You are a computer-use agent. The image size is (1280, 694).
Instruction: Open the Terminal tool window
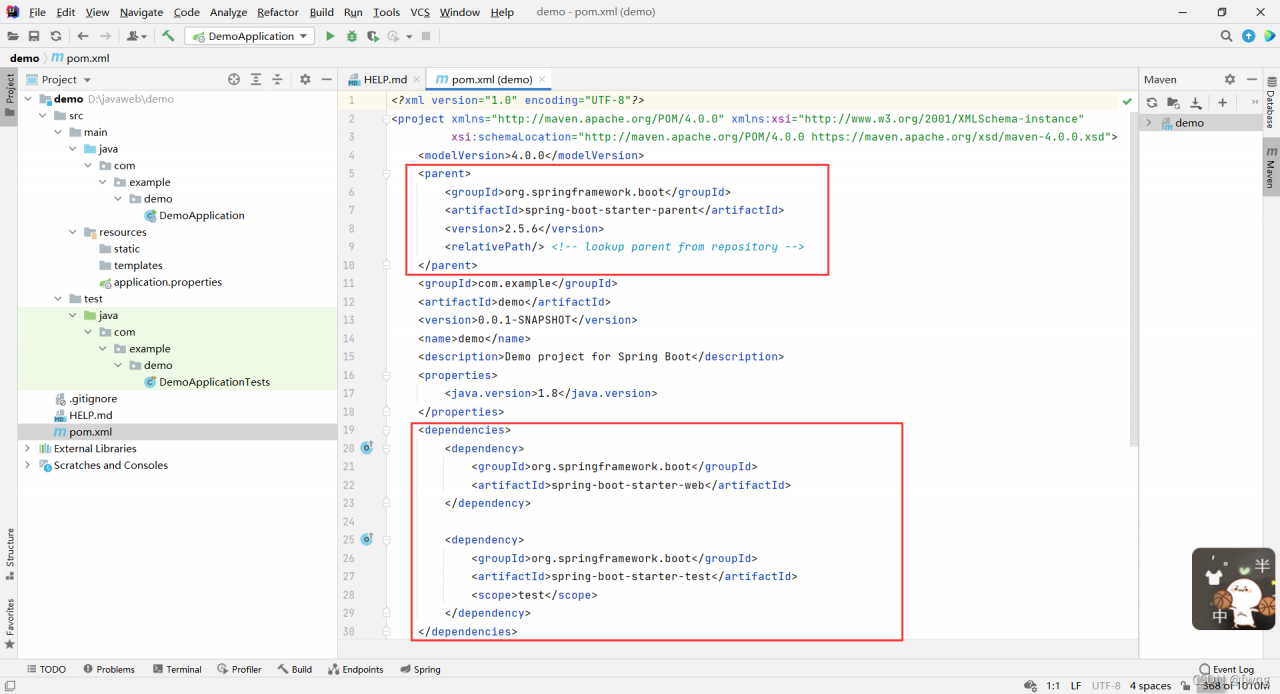pyautogui.click(x=177, y=669)
